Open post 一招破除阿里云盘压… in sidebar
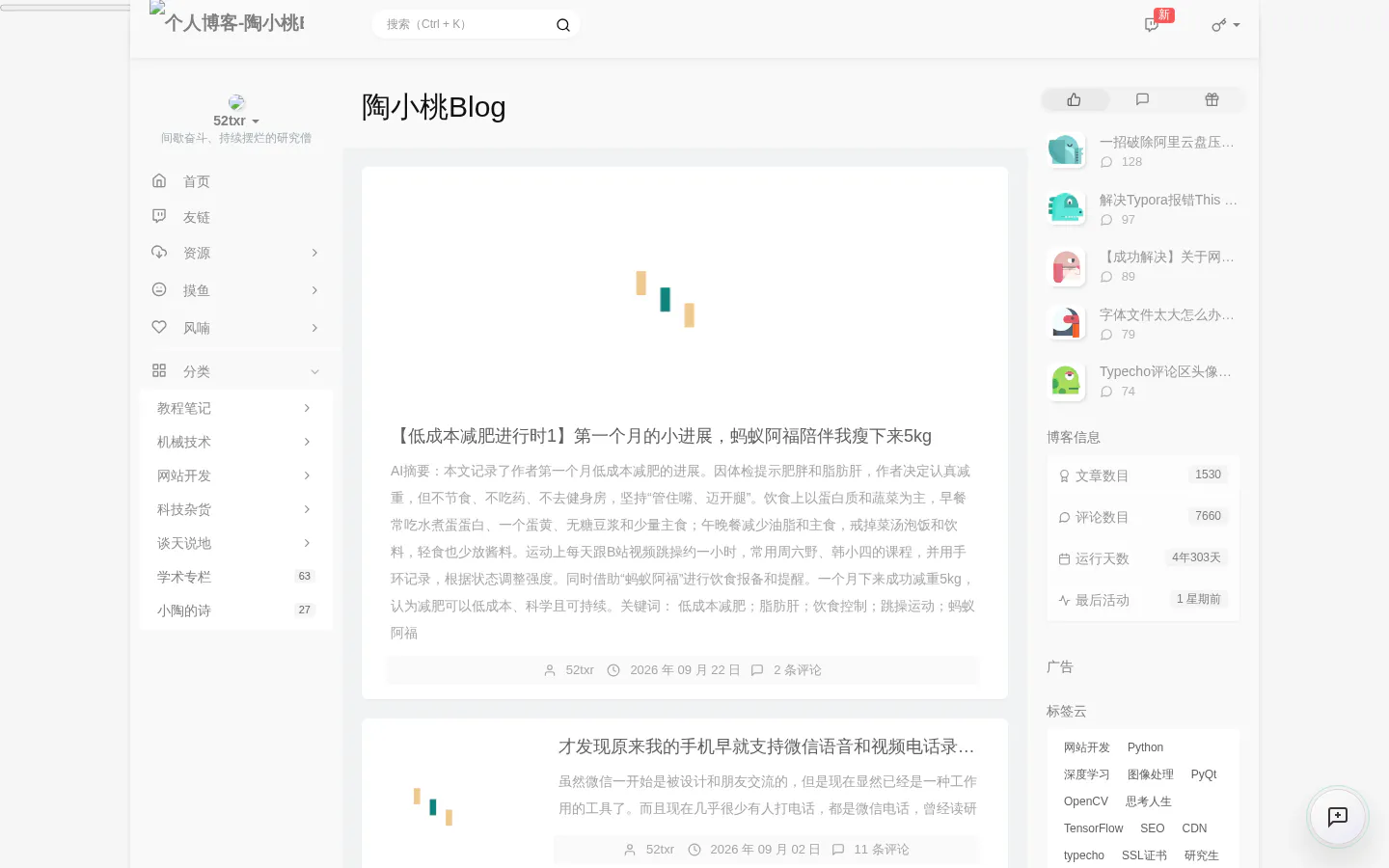1389x868 pixels. click(1167, 142)
